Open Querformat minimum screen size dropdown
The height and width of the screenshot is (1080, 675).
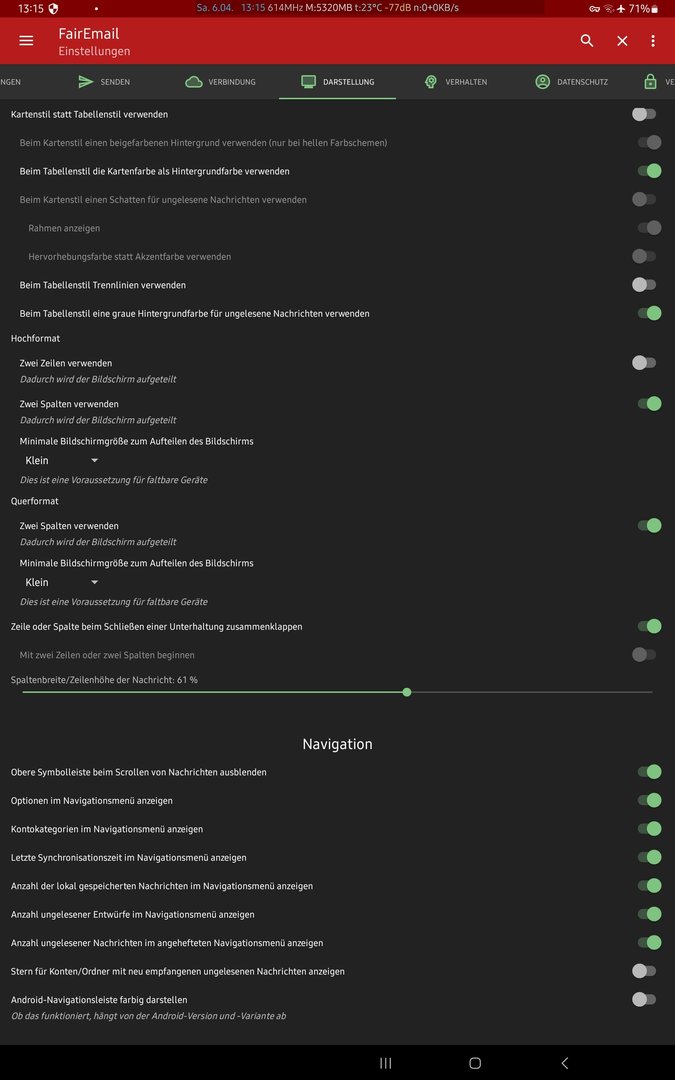tap(62, 583)
